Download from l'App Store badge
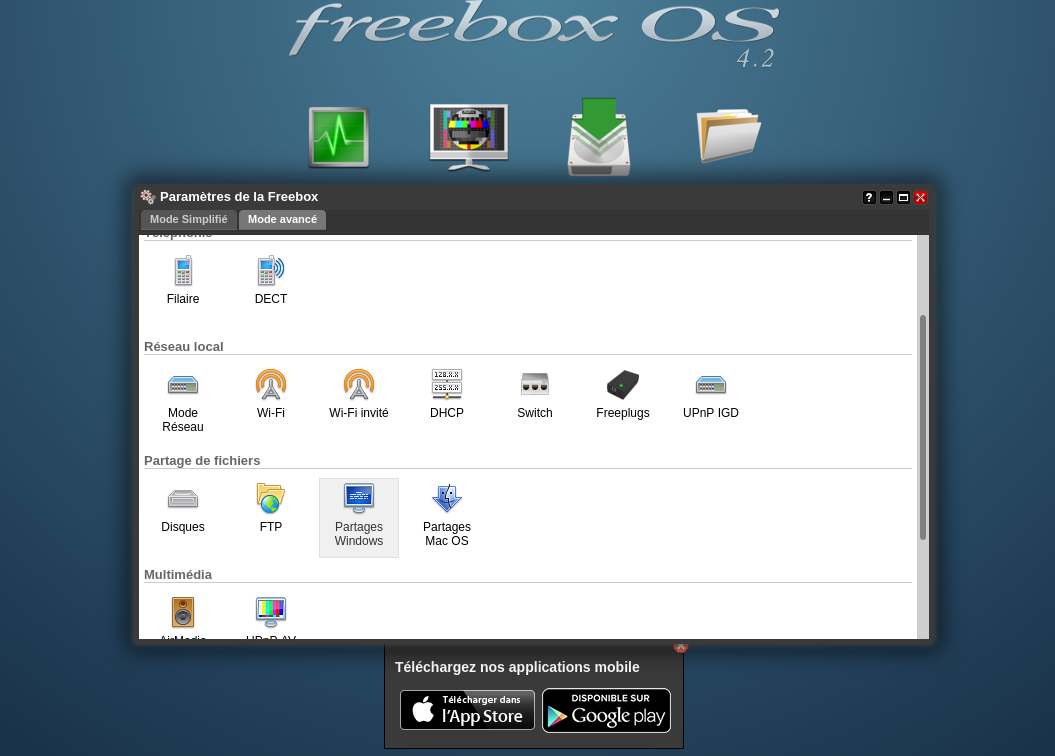1055x756 pixels. pos(468,710)
